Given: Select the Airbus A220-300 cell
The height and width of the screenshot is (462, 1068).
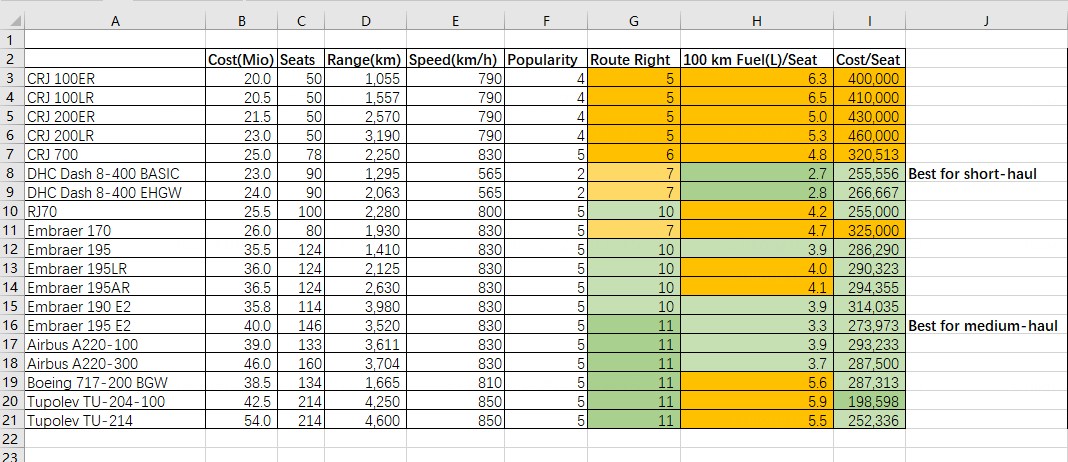Looking at the screenshot, I should tap(115, 364).
